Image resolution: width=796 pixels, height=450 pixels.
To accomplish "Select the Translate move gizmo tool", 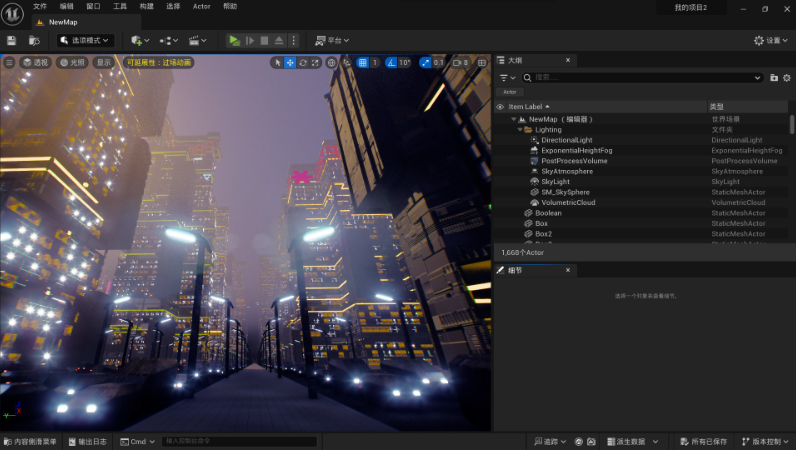I will [x=290, y=62].
